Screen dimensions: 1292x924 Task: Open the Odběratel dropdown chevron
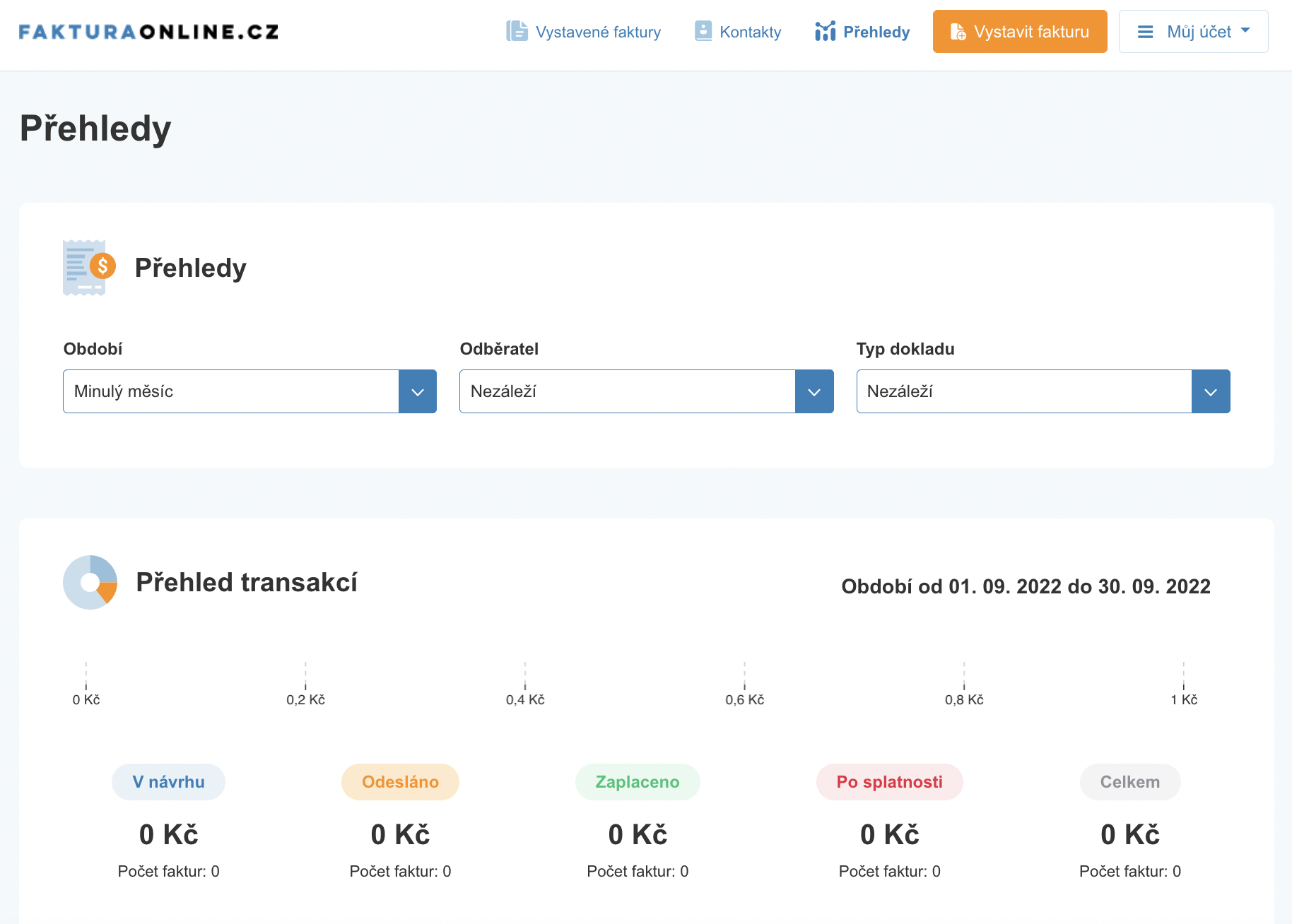coord(814,391)
